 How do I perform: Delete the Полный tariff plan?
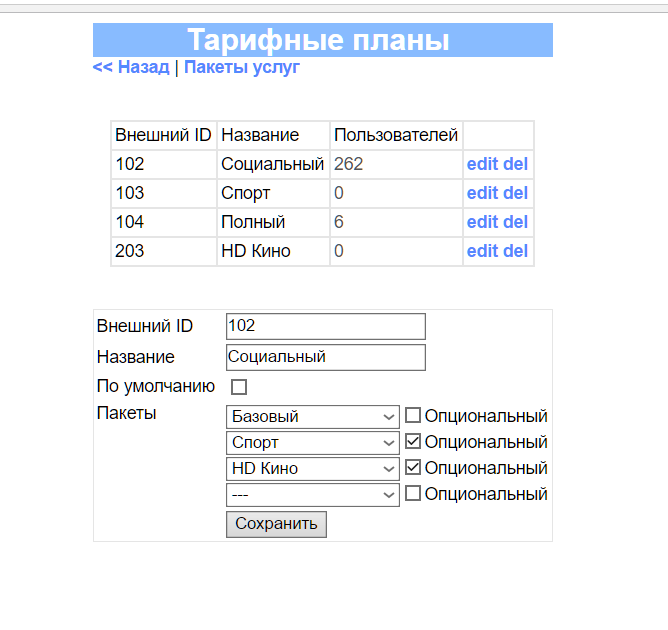[x=516, y=222]
